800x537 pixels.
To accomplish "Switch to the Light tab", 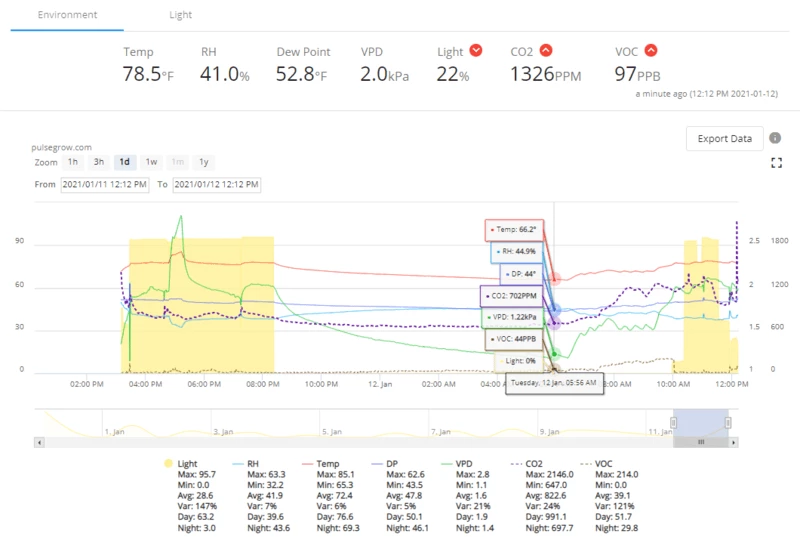I will tap(180, 15).
